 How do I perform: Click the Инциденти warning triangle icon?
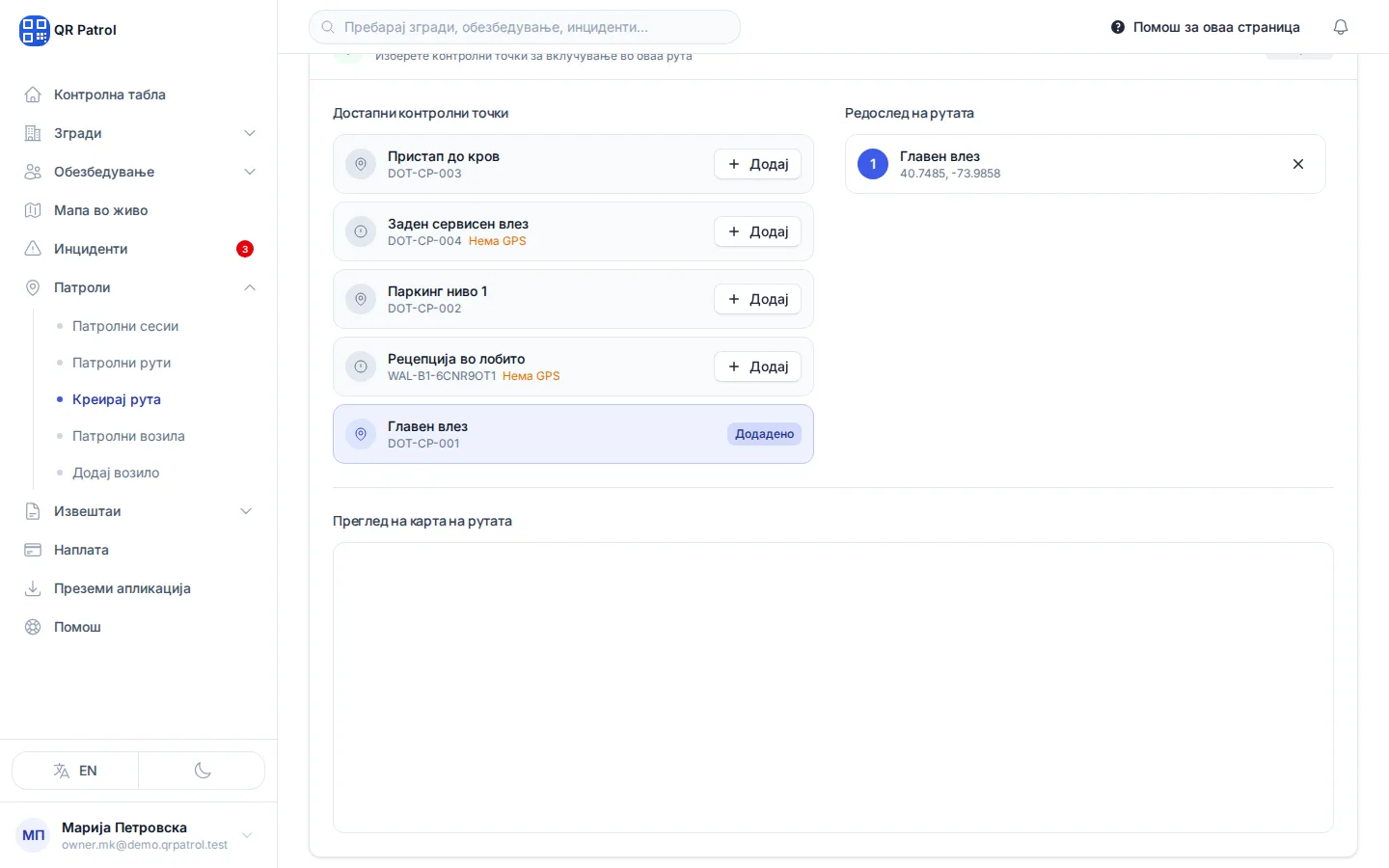point(33,249)
